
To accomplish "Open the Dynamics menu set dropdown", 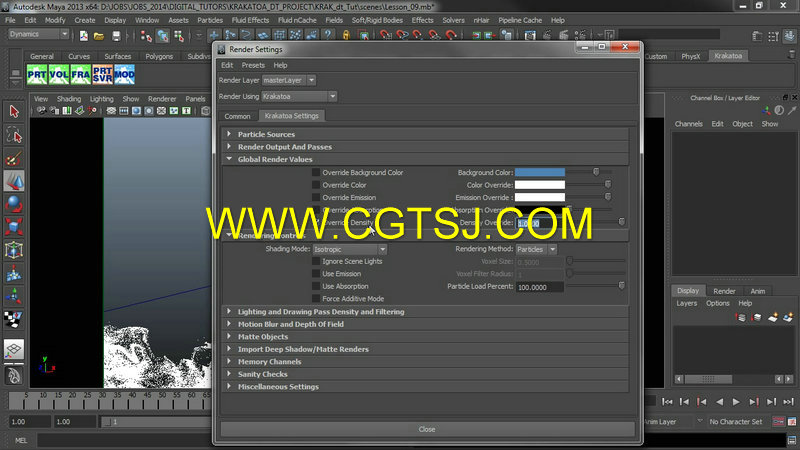I will [38, 34].
